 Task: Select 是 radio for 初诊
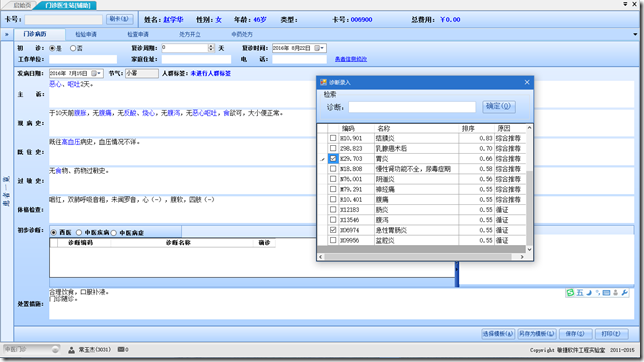point(53,48)
